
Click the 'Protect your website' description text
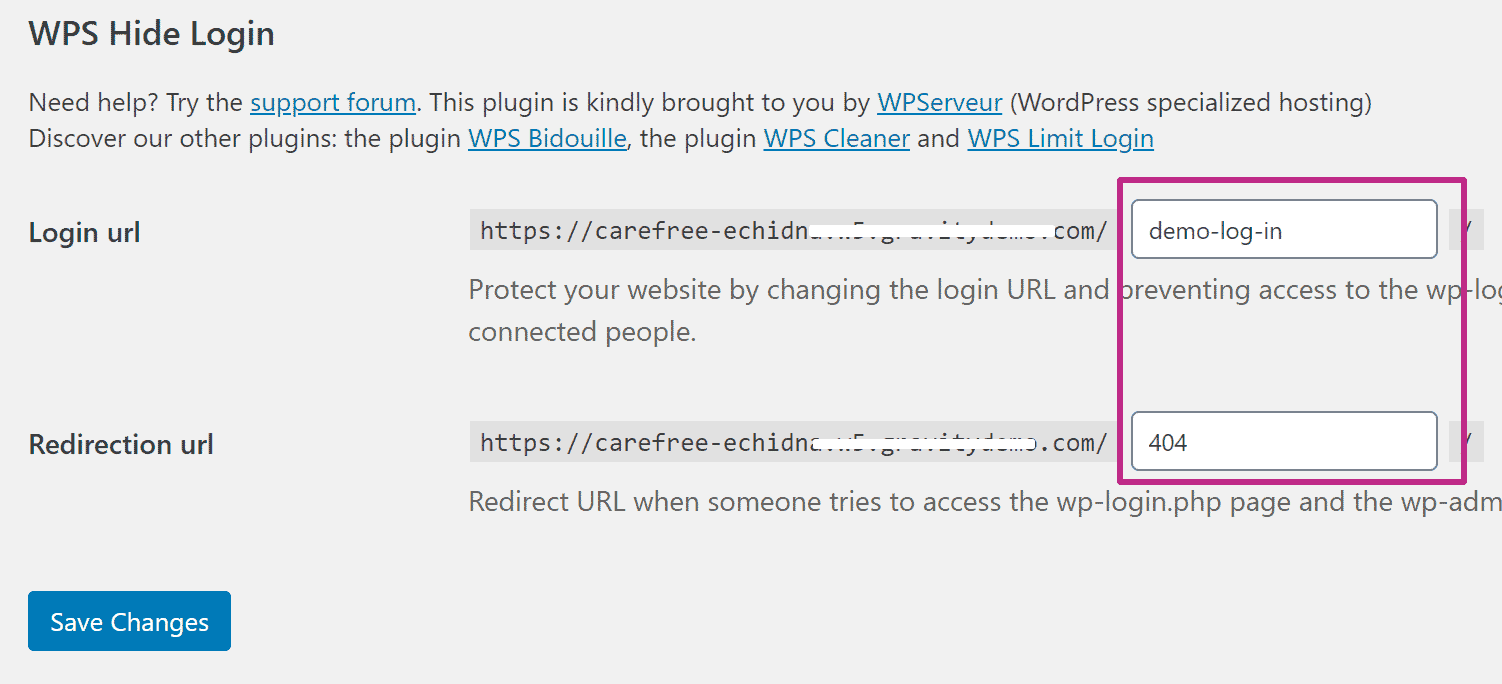pos(985,310)
